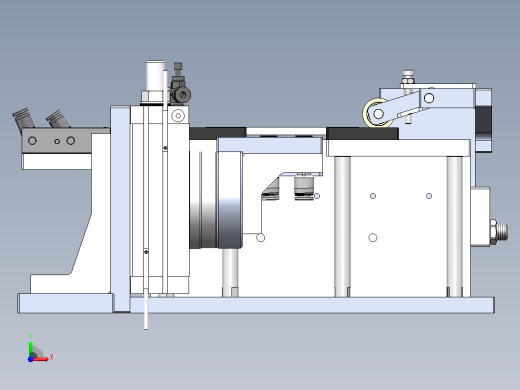Select the white cylinder cap at top
The width and height of the screenshot is (520, 390).
coord(155,76)
